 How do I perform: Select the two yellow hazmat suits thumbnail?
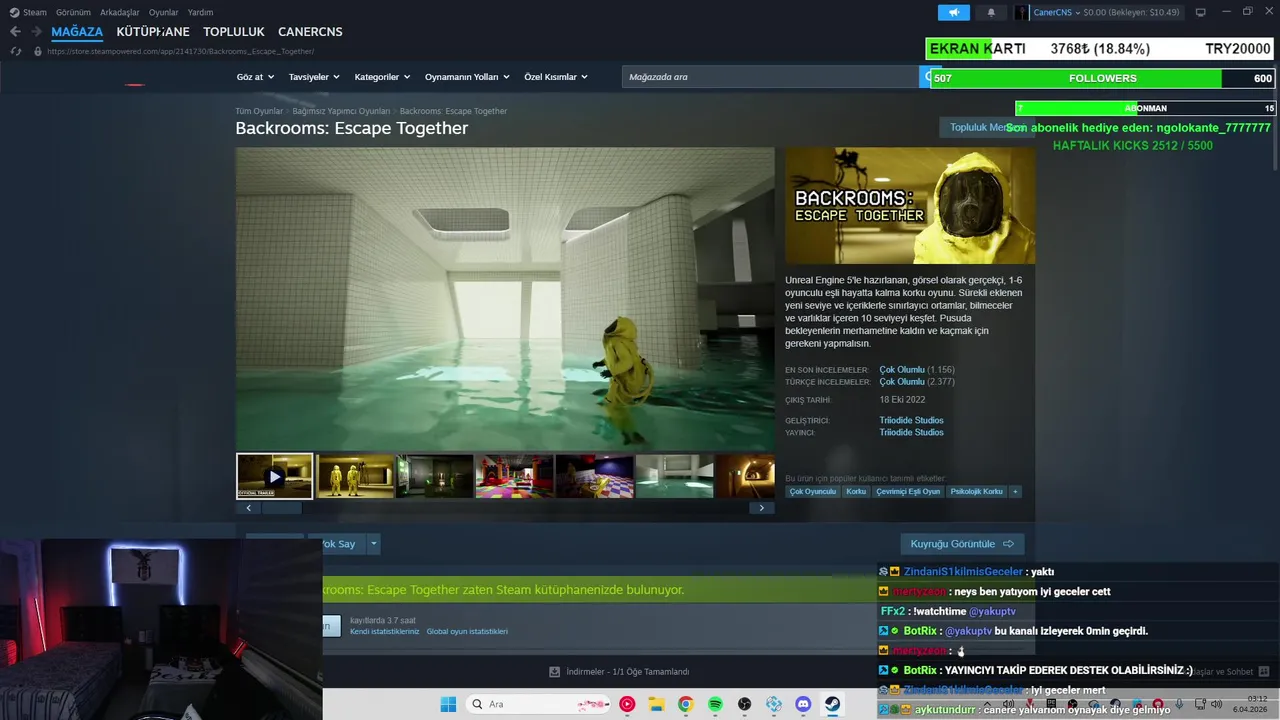point(355,476)
